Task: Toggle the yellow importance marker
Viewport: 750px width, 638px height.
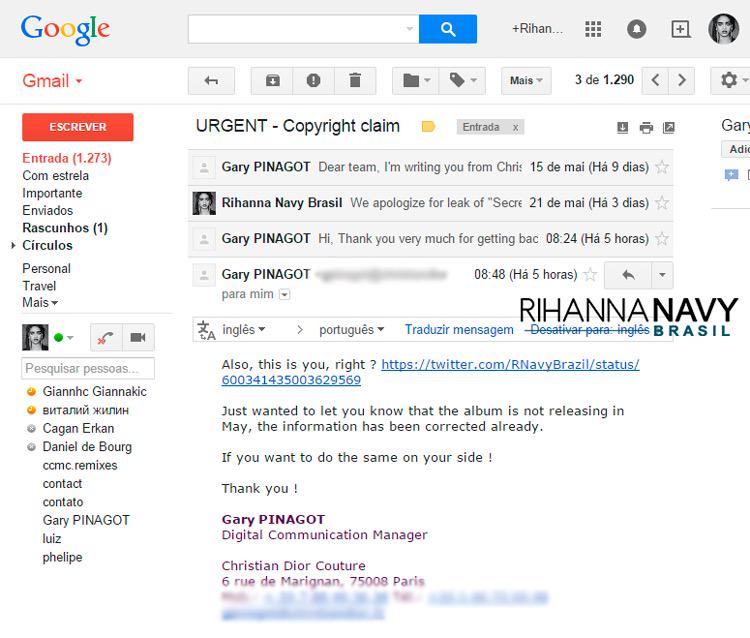Action: (x=428, y=127)
